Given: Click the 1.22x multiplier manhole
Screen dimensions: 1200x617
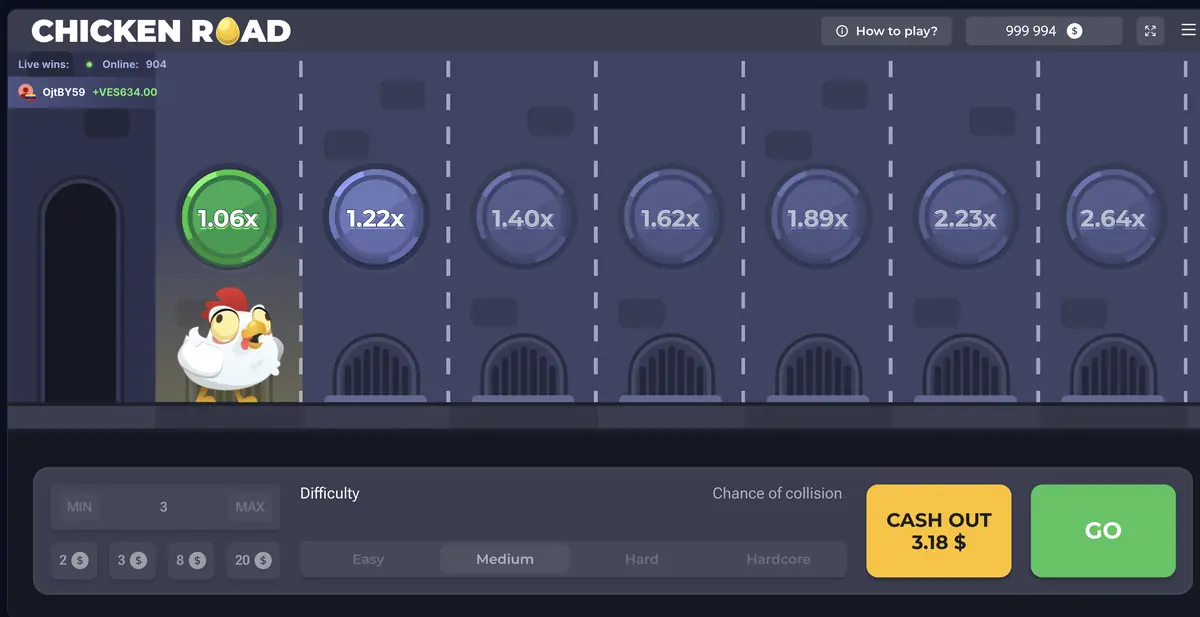Looking at the screenshot, I should [375, 218].
